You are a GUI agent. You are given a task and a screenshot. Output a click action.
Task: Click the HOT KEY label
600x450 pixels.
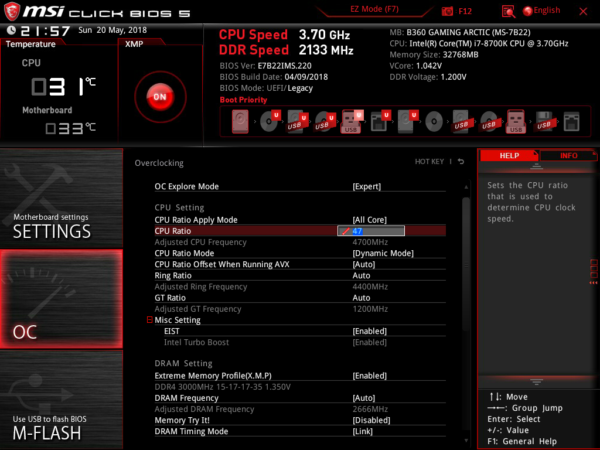click(x=429, y=161)
